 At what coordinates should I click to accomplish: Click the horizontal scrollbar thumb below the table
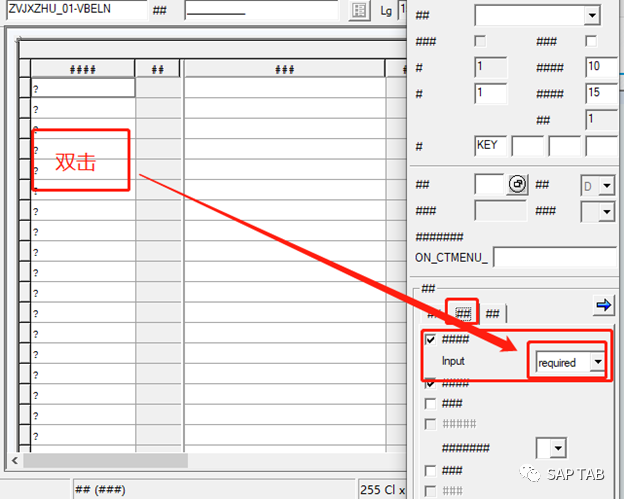point(105,460)
